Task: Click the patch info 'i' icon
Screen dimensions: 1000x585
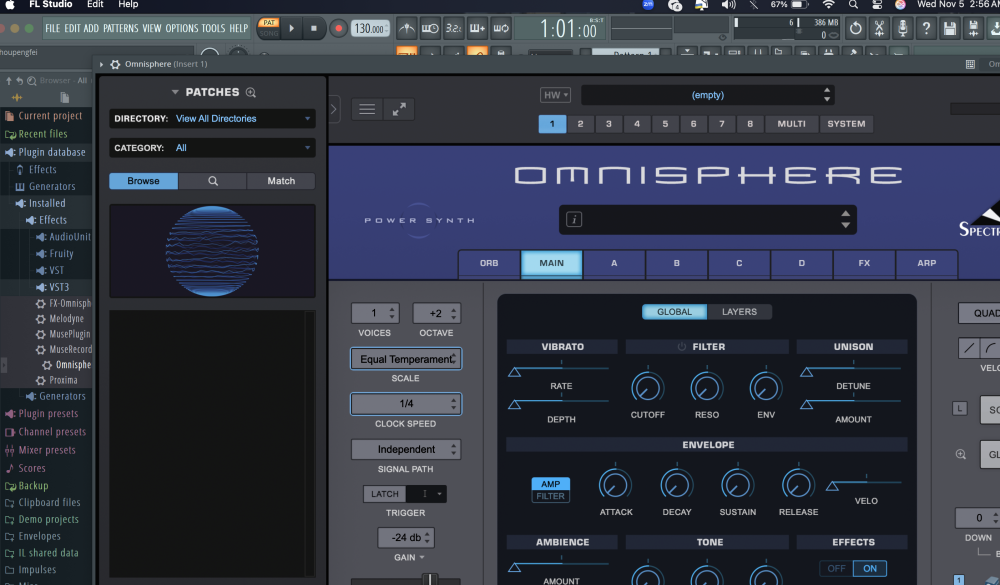Action: click(x=575, y=220)
